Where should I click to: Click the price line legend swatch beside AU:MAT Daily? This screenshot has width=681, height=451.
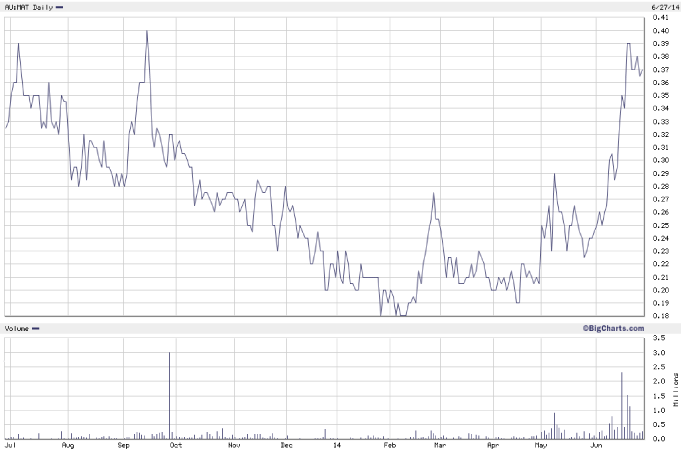pyautogui.click(x=61, y=7)
